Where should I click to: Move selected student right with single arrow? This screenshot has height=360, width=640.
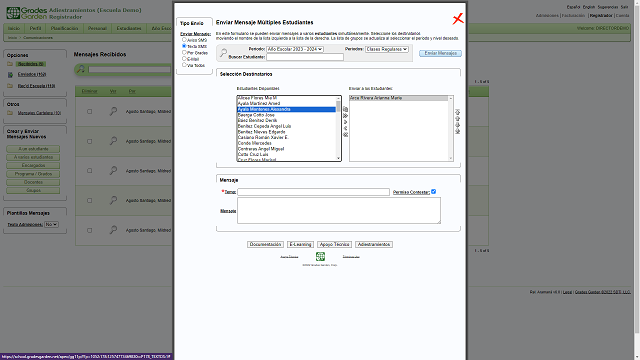coord(346,122)
